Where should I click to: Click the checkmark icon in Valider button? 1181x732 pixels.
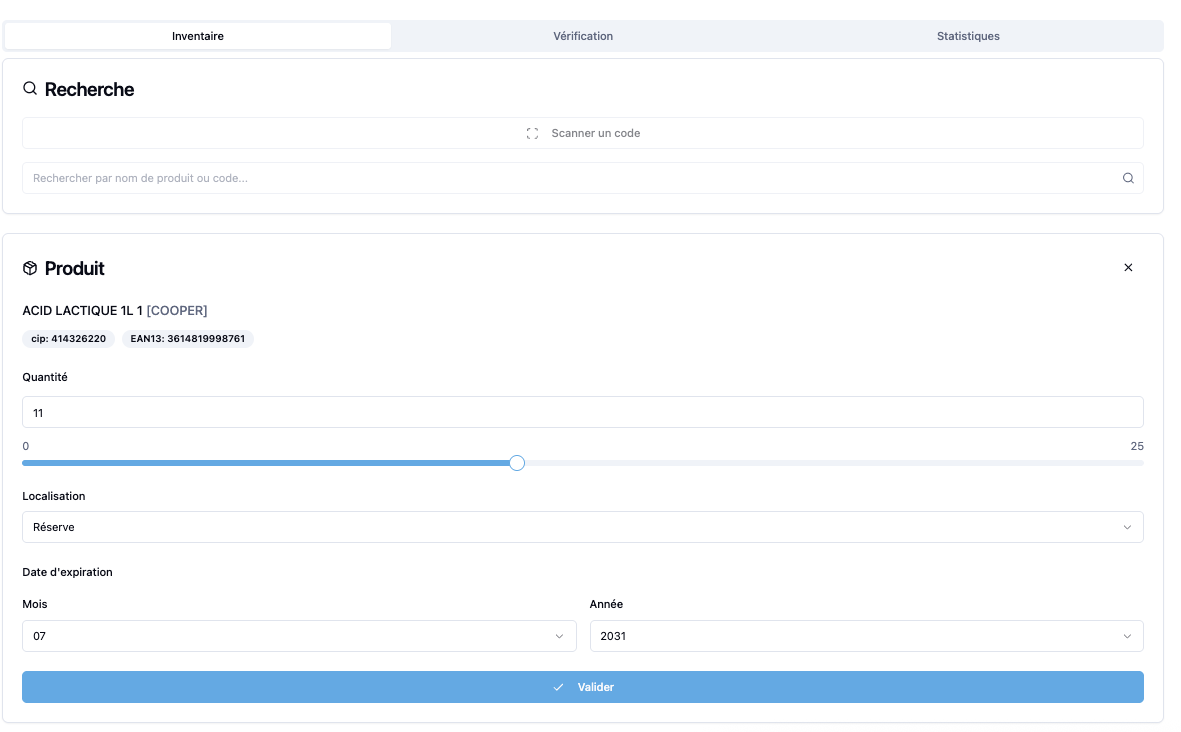pyautogui.click(x=559, y=687)
